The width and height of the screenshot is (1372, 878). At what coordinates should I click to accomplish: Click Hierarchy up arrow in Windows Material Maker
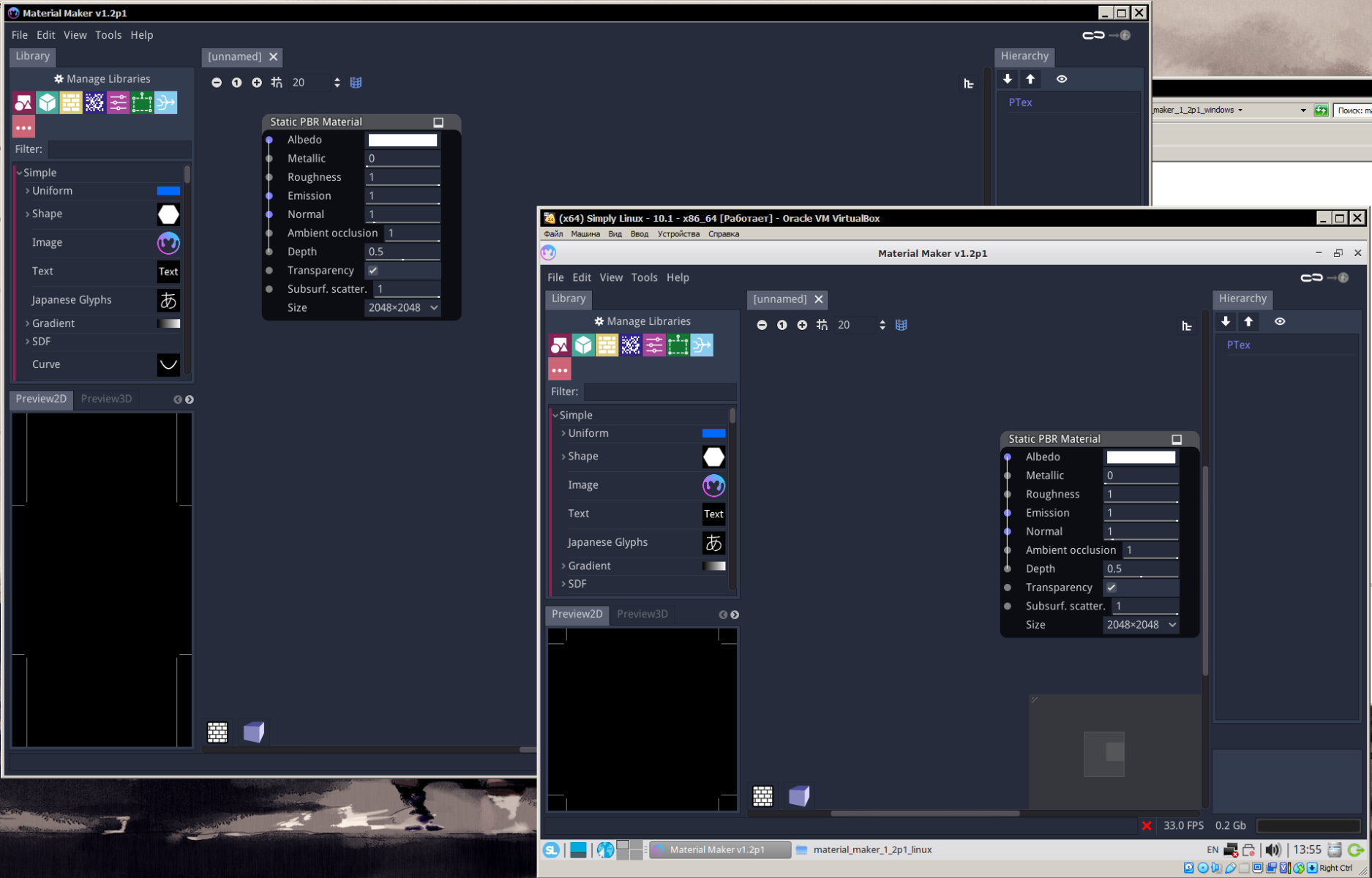click(x=1030, y=79)
